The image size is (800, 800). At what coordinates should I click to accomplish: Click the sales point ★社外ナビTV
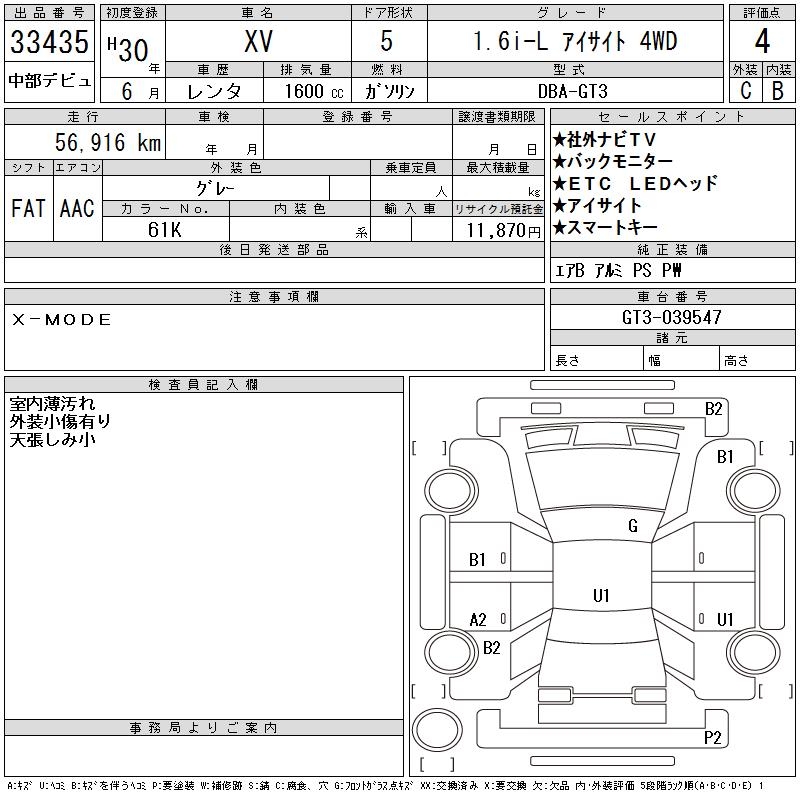pos(604,139)
